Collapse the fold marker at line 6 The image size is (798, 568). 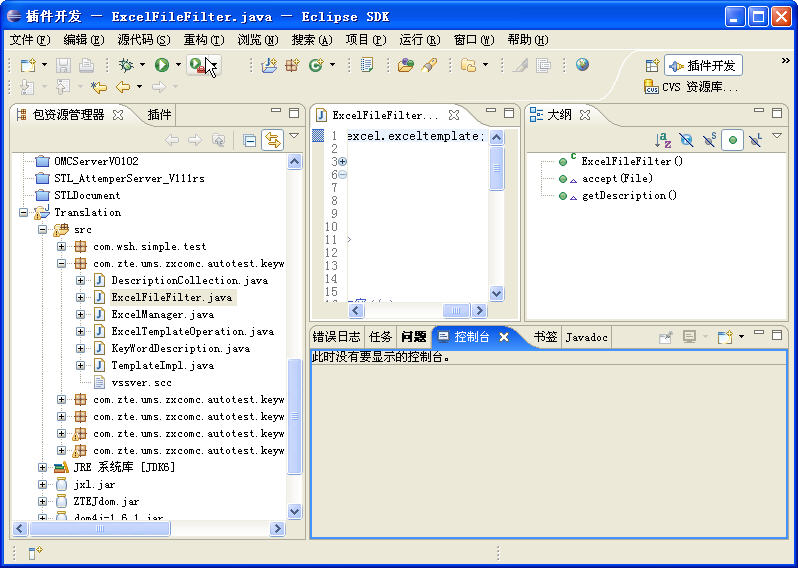click(343, 175)
